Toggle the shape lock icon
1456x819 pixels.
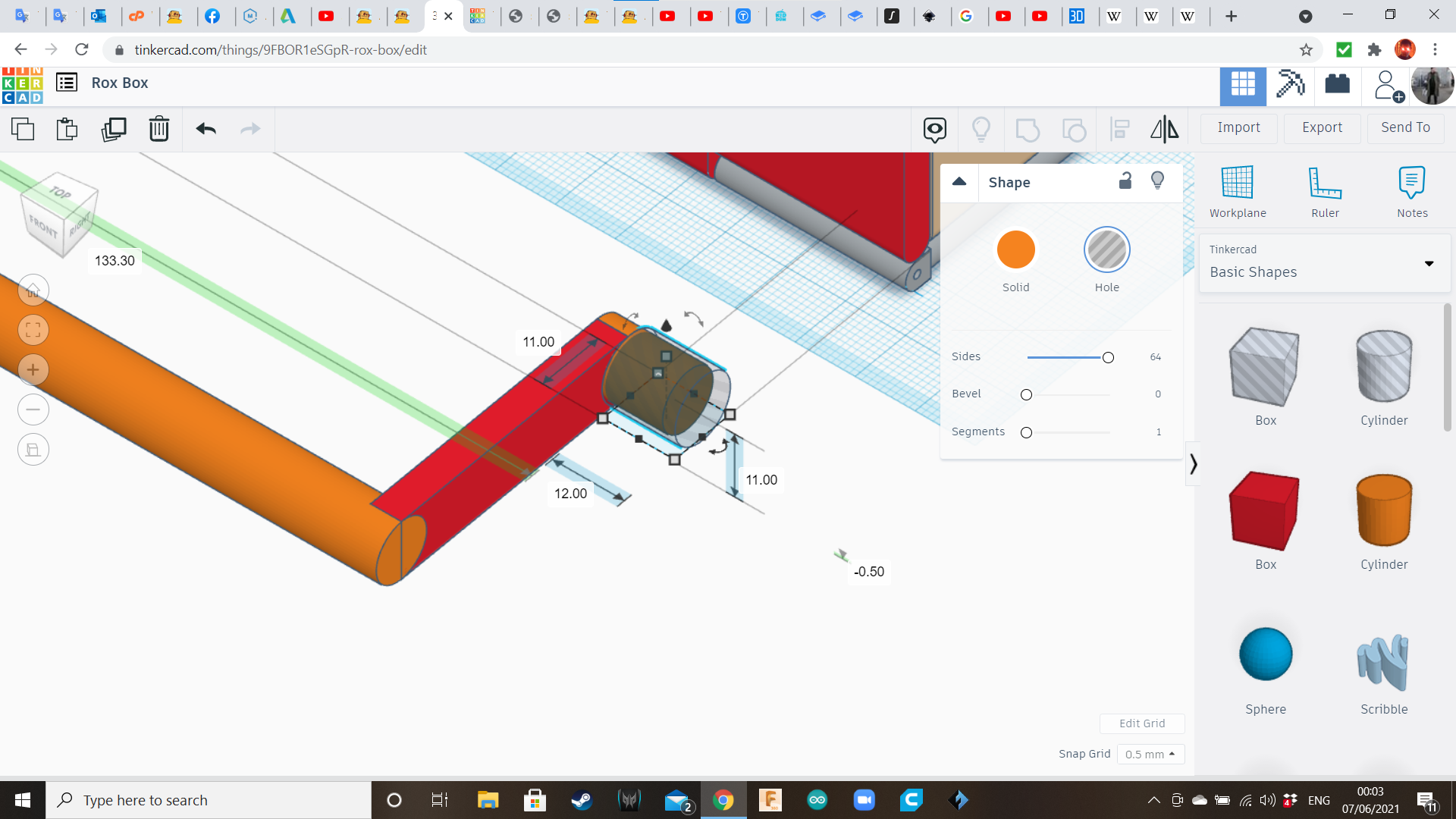1125,180
